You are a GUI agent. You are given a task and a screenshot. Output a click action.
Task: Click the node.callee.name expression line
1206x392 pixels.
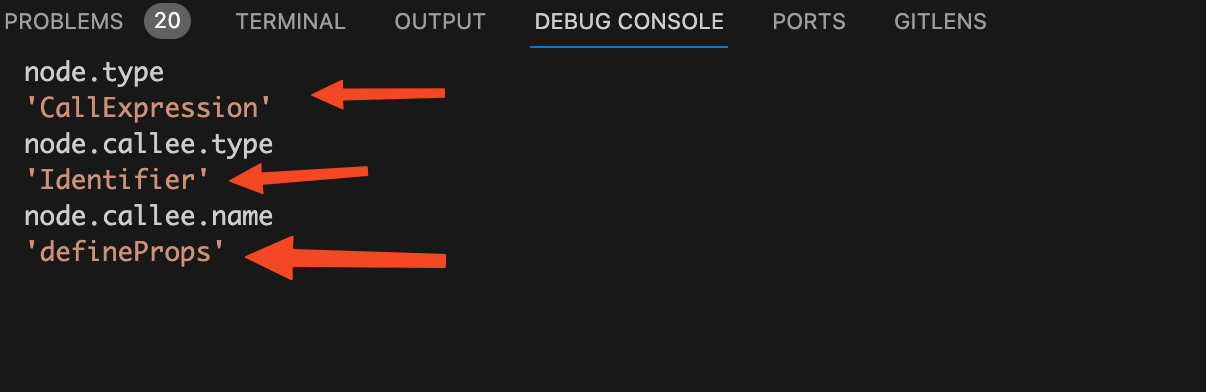pyautogui.click(x=148, y=216)
